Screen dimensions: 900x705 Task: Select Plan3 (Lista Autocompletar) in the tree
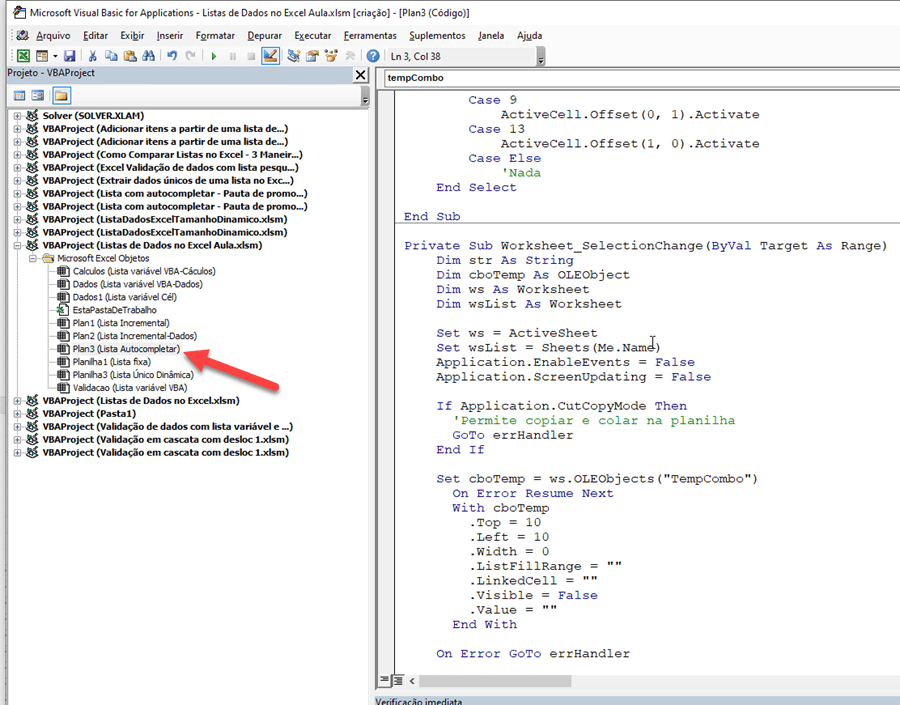(x=126, y=349)
